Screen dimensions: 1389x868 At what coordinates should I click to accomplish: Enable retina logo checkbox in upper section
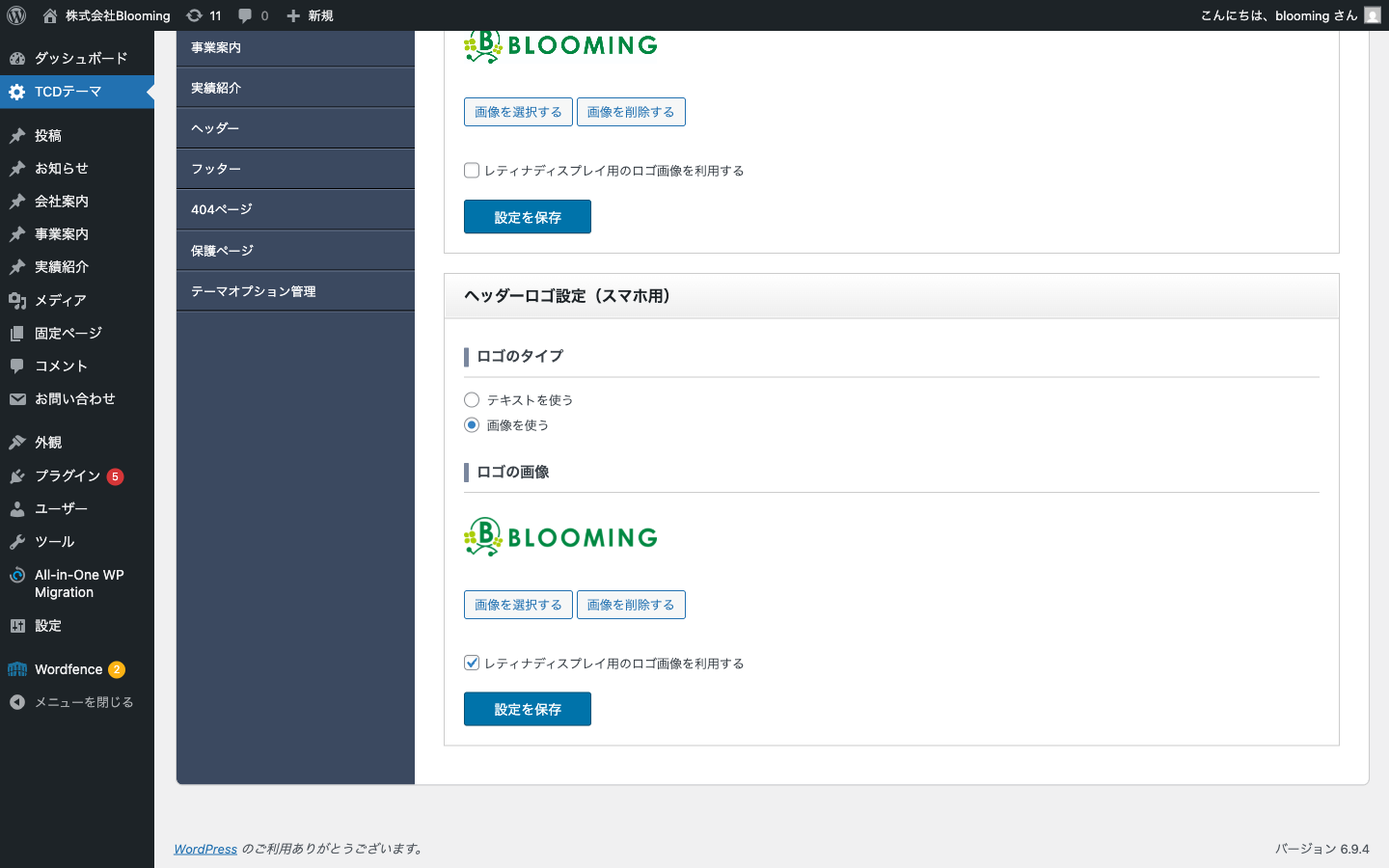[472, 171]
